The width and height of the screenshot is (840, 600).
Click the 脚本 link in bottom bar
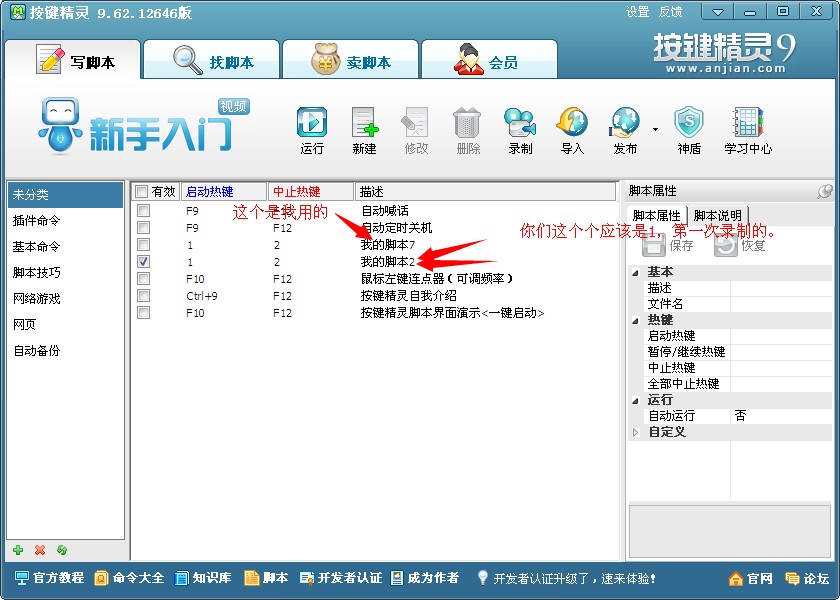click(266, 578)
